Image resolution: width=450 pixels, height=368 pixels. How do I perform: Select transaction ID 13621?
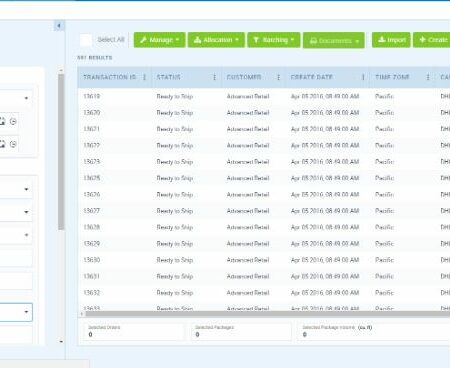tap(92, 129)
